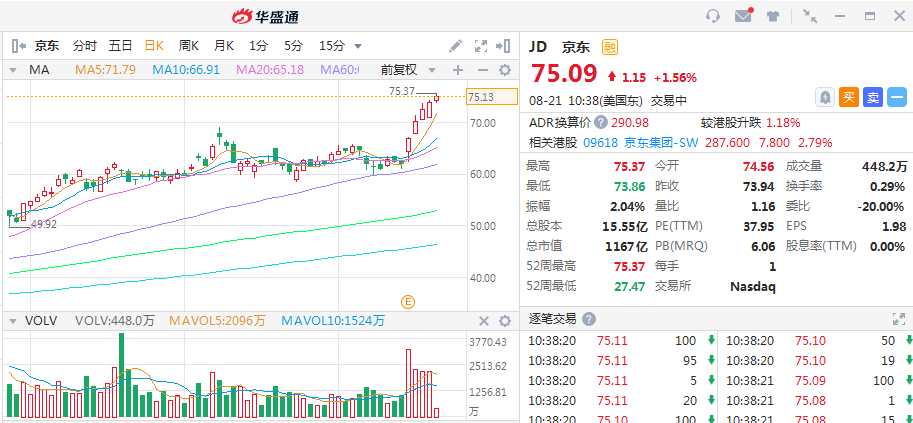Toggle chart fullscreen icon
Screen dimensions: 913x423
[x=480, y=45]
